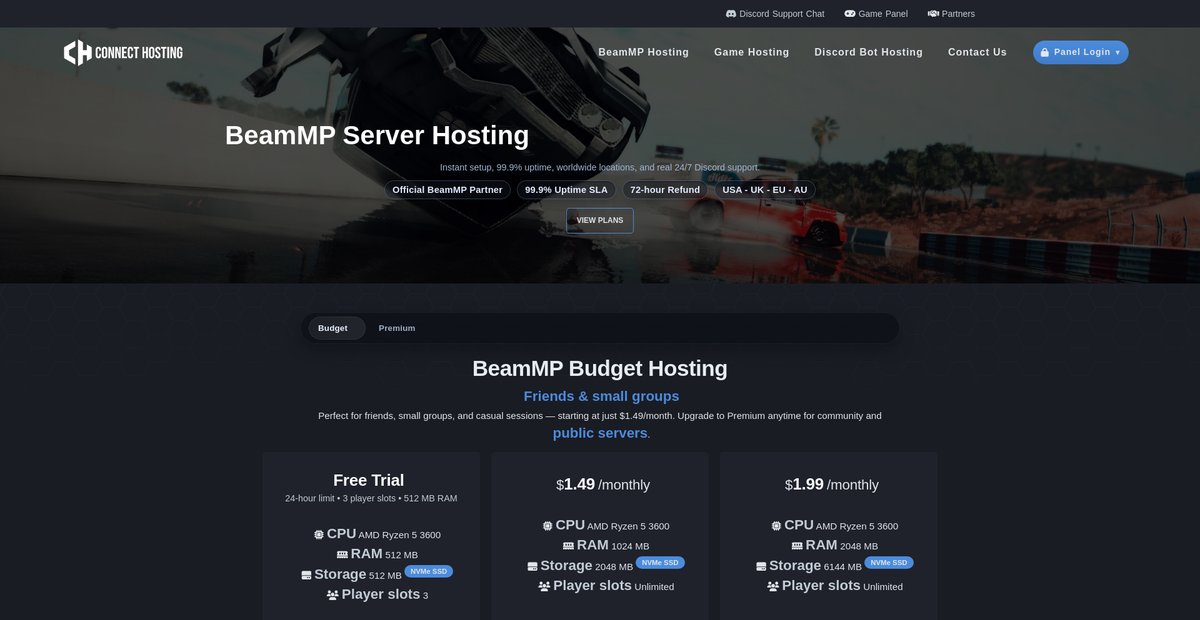Go to Contact Us page
This screenshot has height=620, width=1200.
click(977, 52)
